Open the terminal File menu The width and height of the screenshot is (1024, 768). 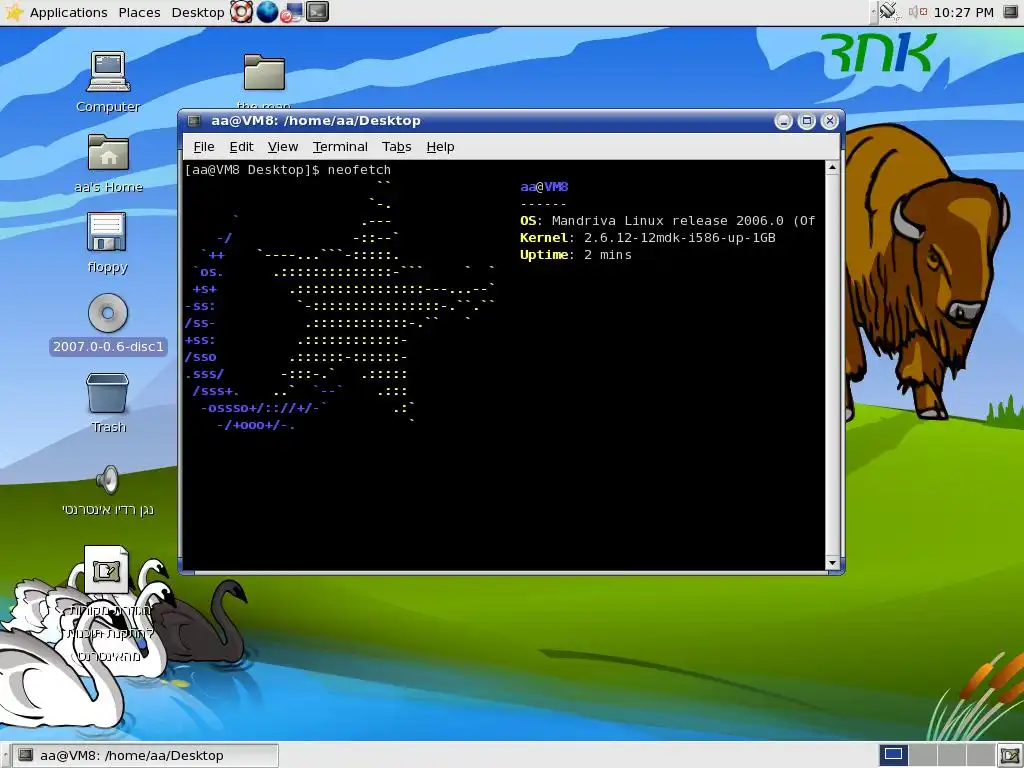[204, 147]
